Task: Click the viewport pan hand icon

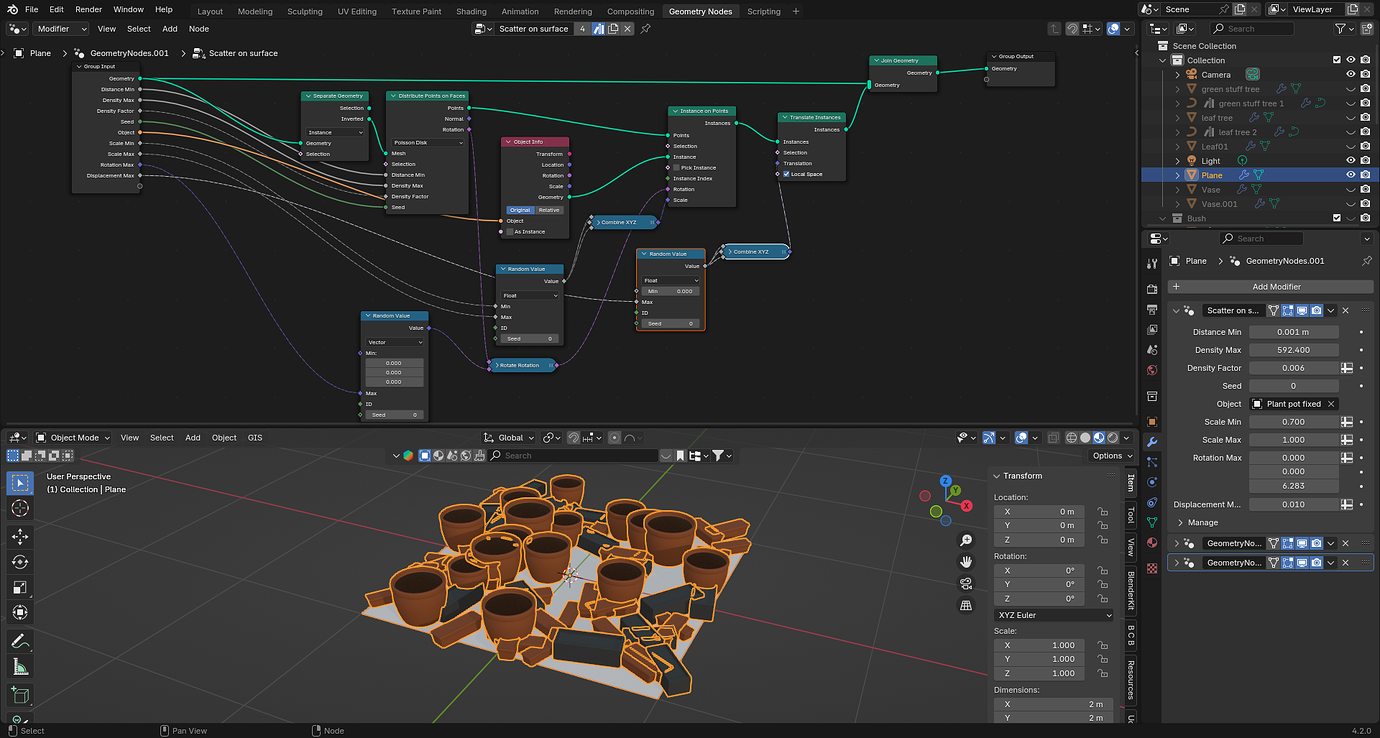Action: point(966,562)
